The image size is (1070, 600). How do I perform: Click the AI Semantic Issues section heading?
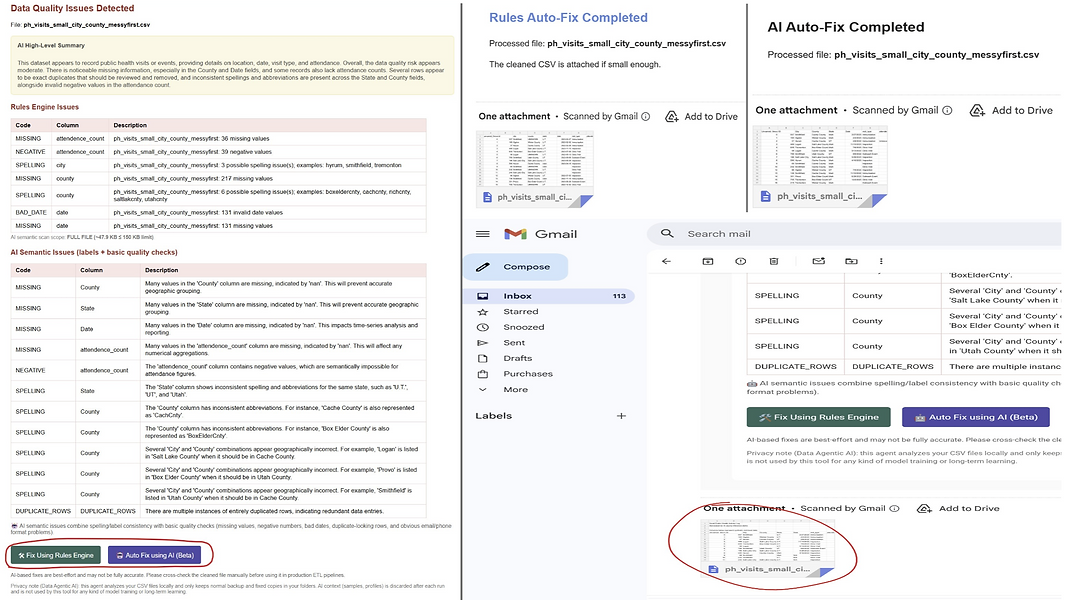[x=93, y=253]
